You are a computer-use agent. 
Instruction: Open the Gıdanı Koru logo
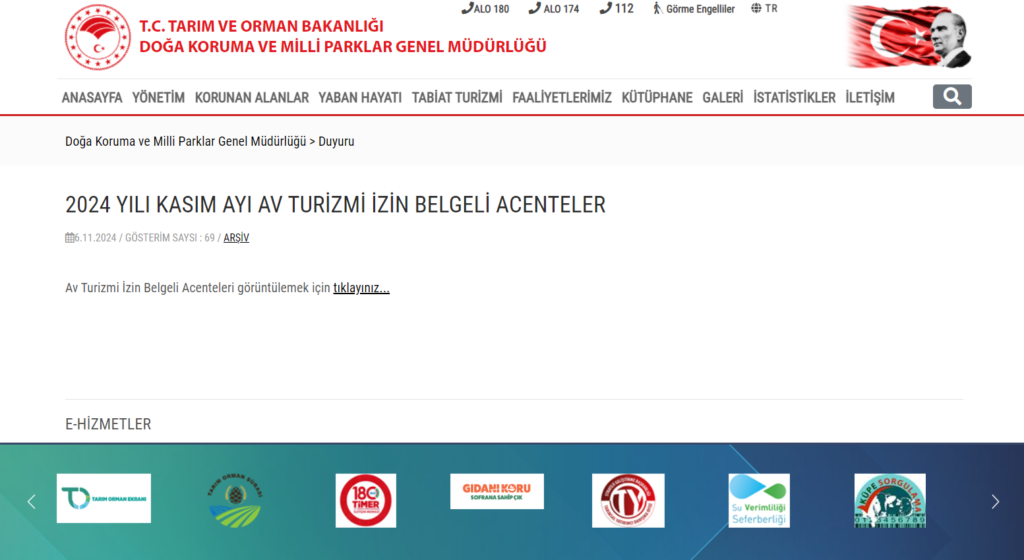(x=497, y=491)
